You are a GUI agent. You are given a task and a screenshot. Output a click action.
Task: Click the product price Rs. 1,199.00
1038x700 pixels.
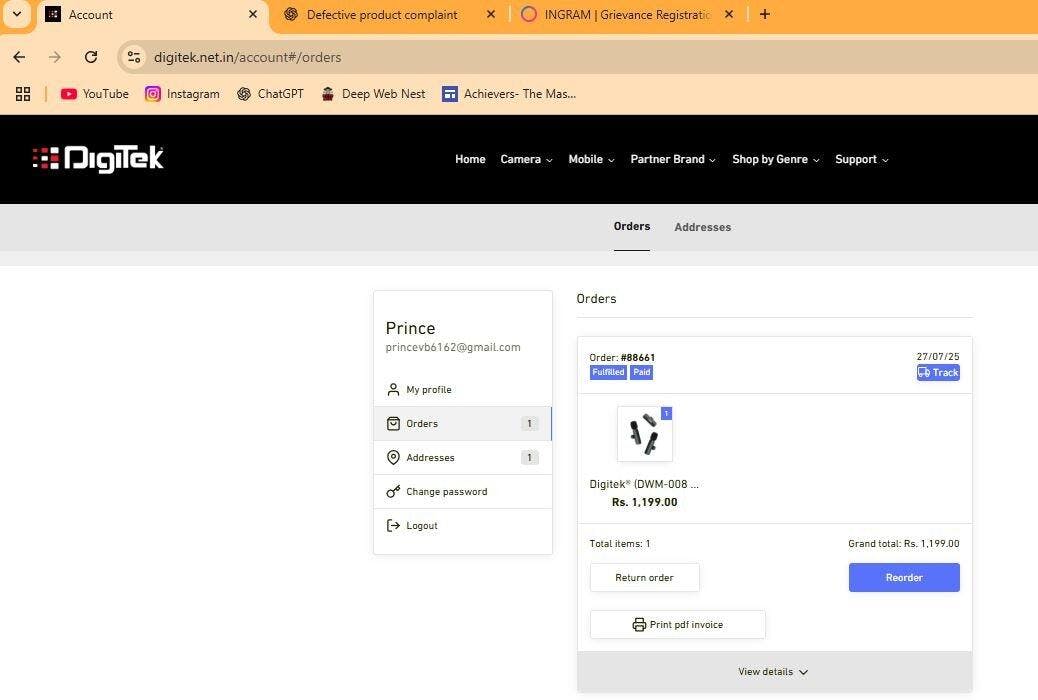644,502
